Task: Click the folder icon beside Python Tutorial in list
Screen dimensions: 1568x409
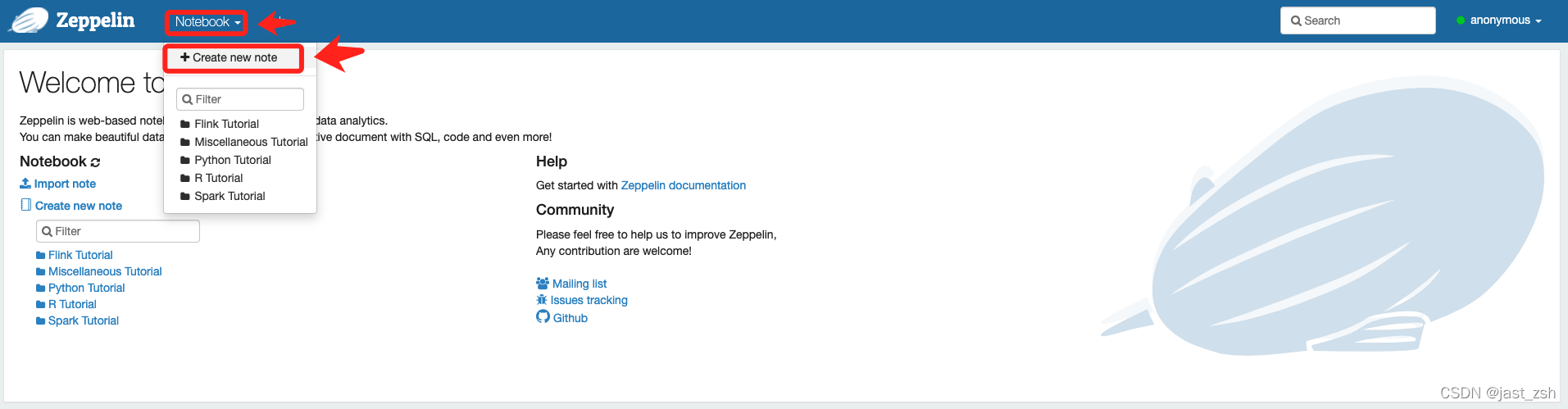Action: tap(41, 289)
